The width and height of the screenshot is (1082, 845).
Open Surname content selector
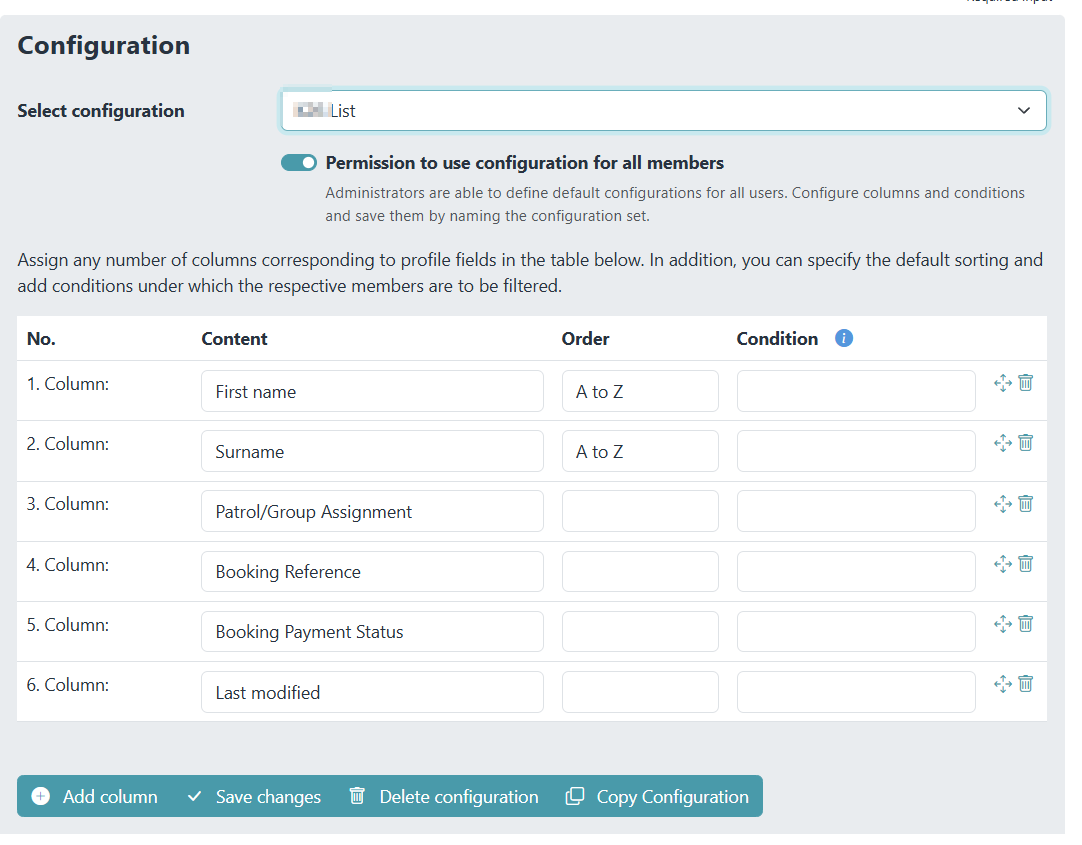pos(372,451)
